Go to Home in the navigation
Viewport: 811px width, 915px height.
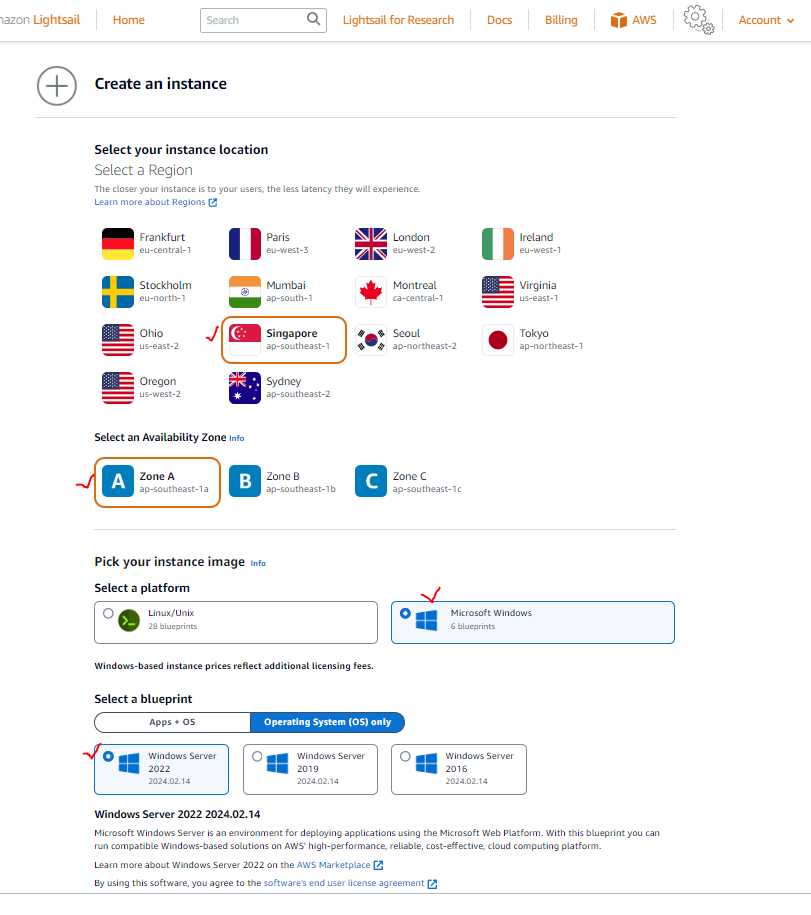point(128,20)
